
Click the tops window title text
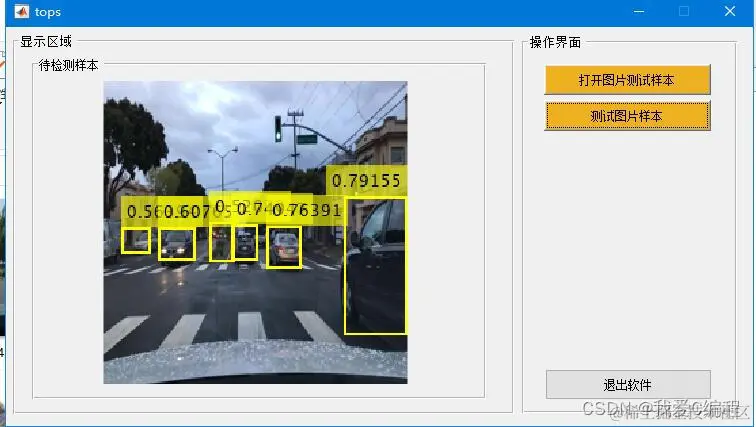[48, 12]
